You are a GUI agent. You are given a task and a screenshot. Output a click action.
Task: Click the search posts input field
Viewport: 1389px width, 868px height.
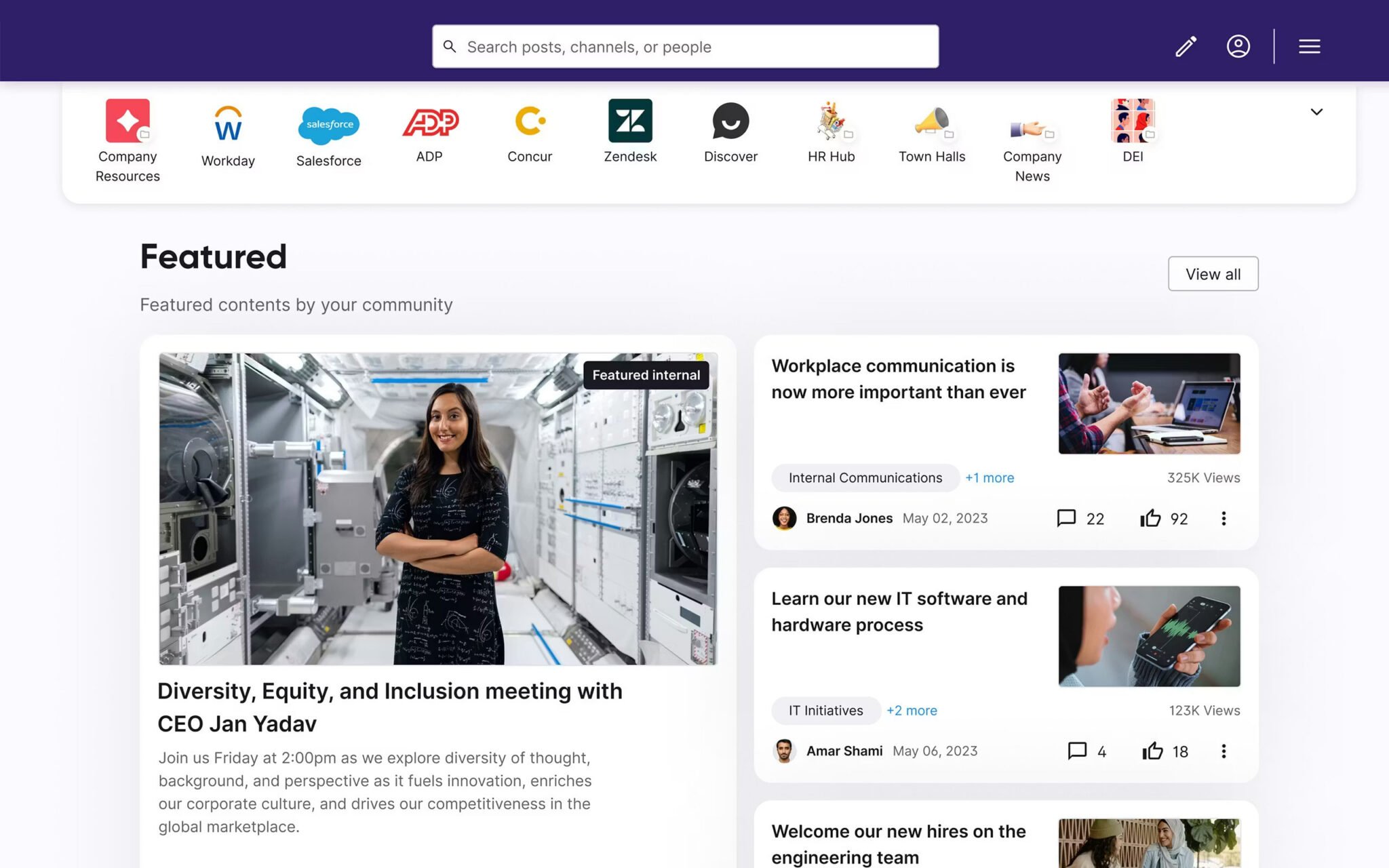(684, 46)
